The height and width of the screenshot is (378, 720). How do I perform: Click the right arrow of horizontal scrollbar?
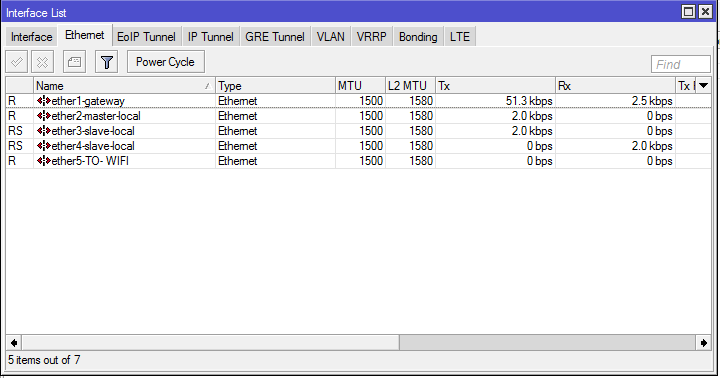click(703, 343)
